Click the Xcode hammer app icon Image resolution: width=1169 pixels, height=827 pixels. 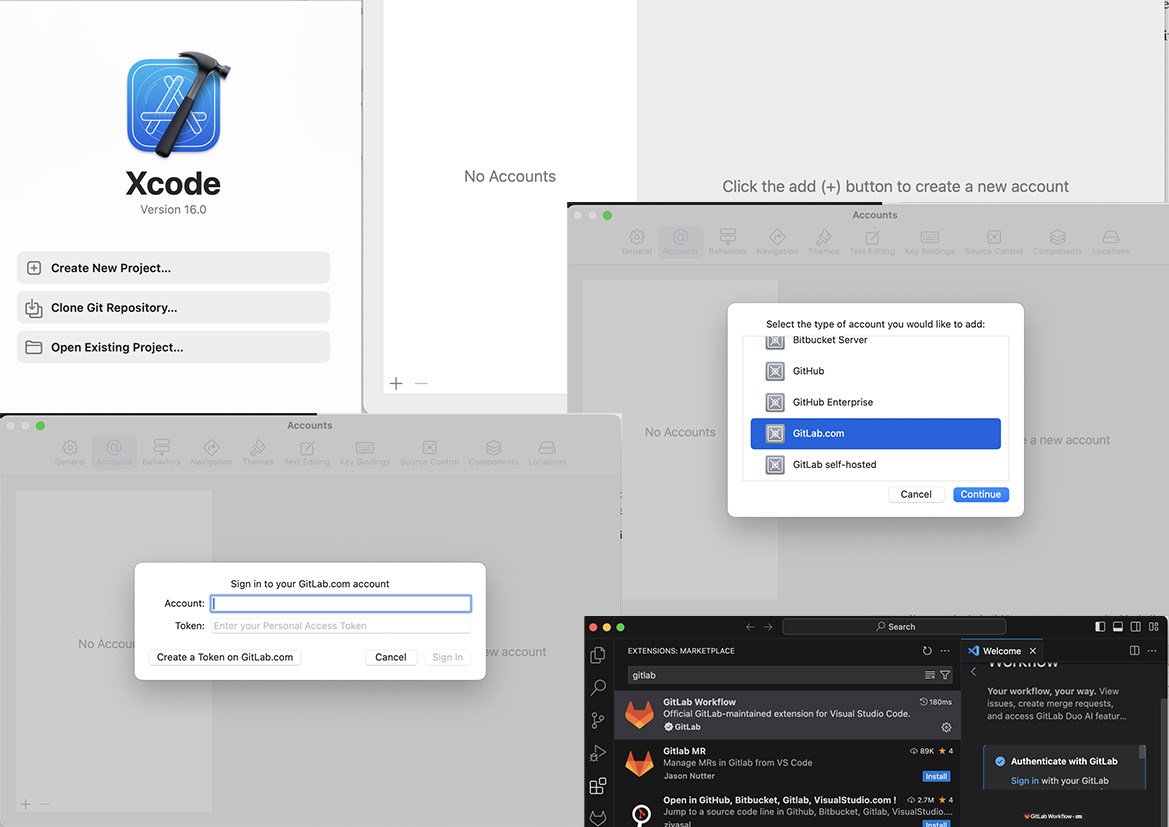point(178,104)
